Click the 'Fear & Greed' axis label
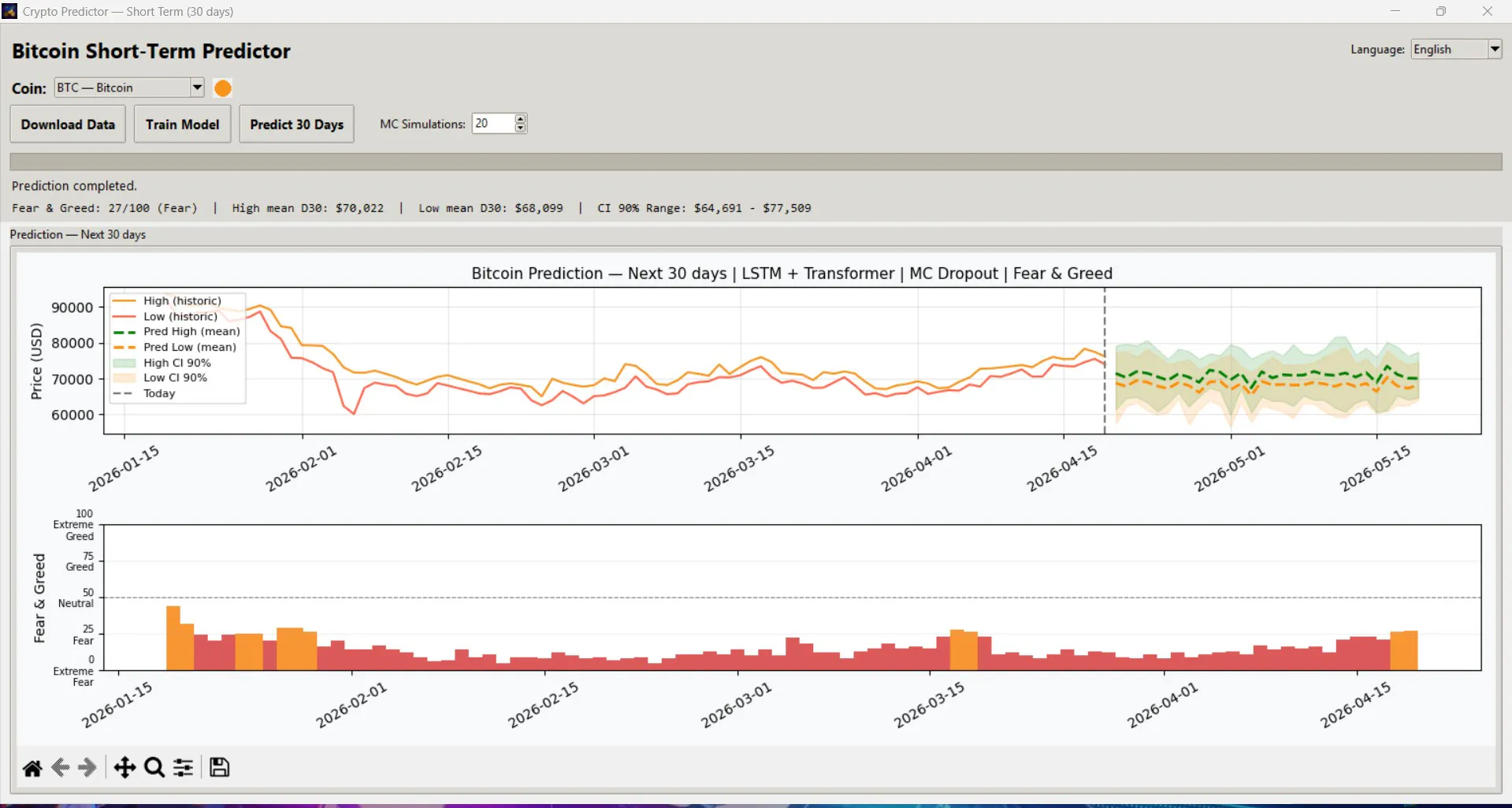This screenshot has width=1512, height=808. click(39, 598)
